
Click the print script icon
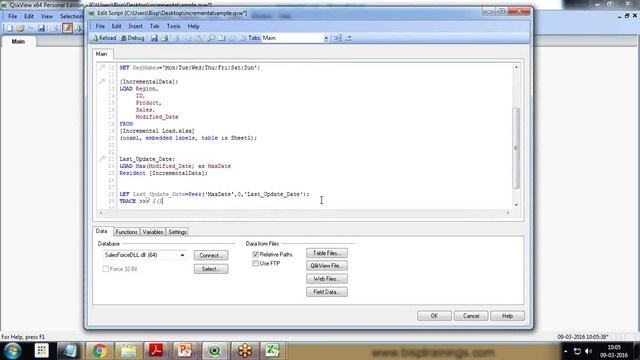[165, 38]
